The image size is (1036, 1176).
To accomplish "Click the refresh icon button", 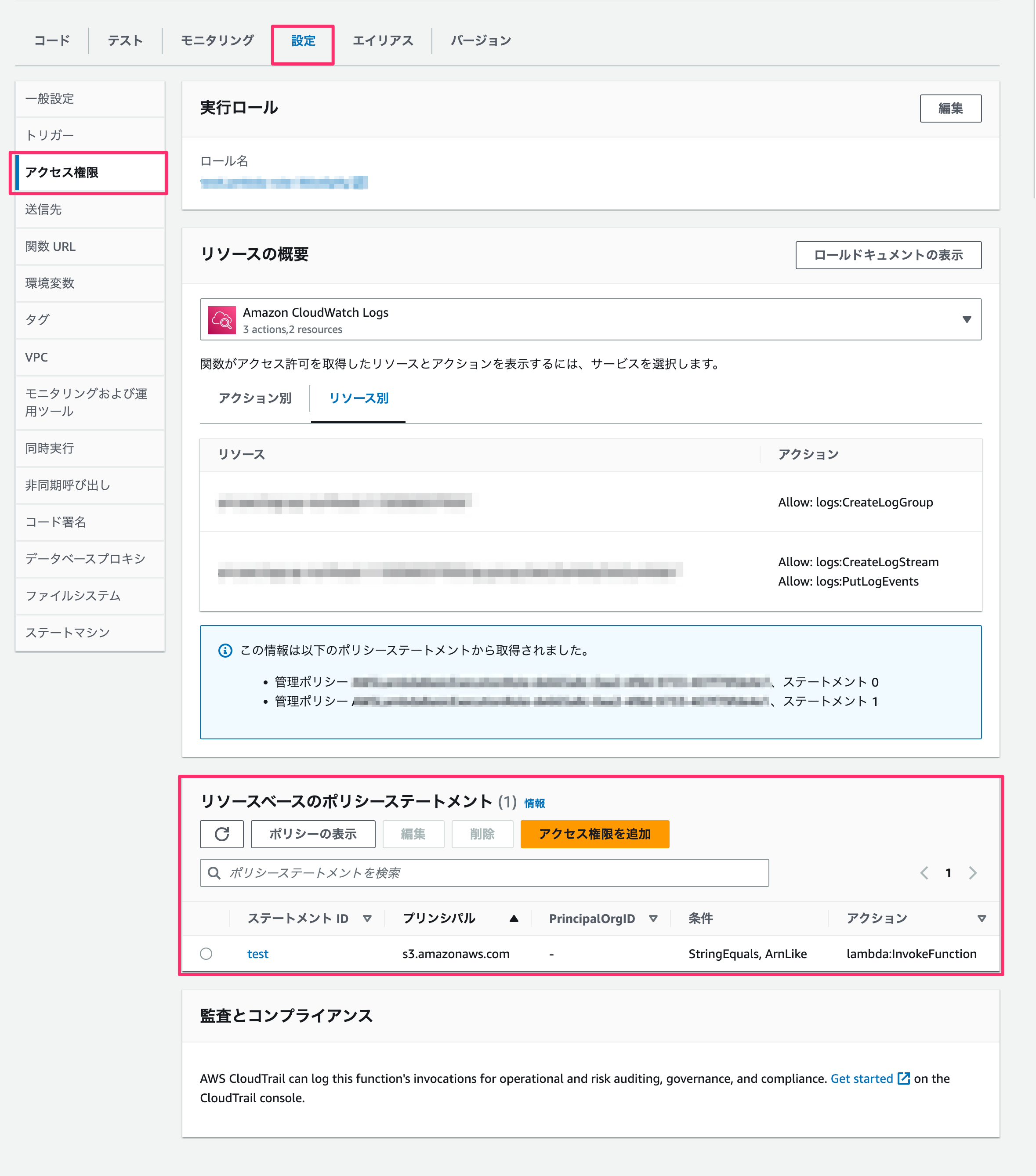I will [221, 834].
